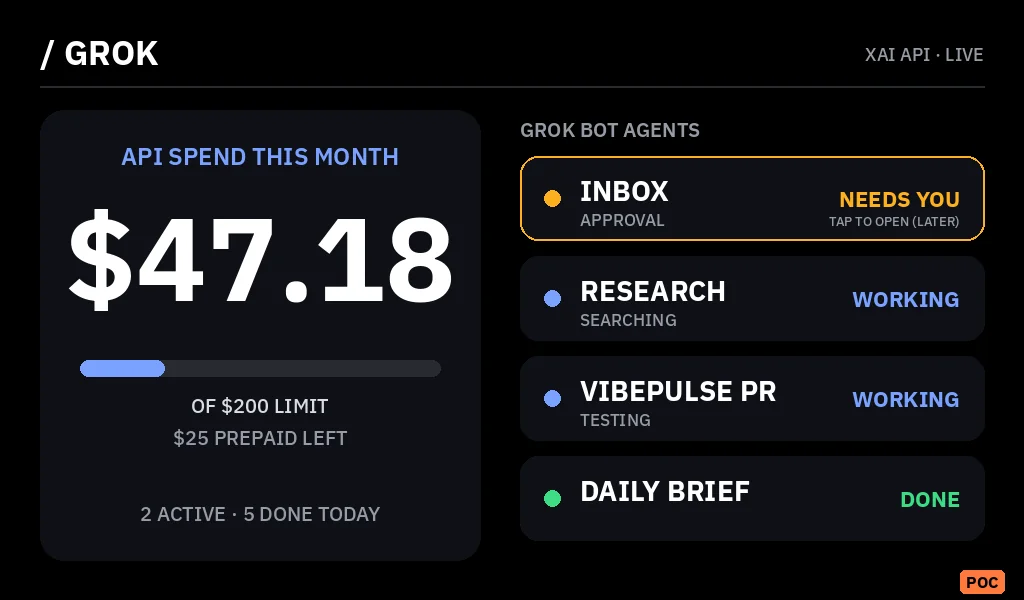Image resolution: width=1024 pixels, height=600 pixels.
Task: Click the "DONE" status on Daily Brief
Action: (x=930, y=499)
